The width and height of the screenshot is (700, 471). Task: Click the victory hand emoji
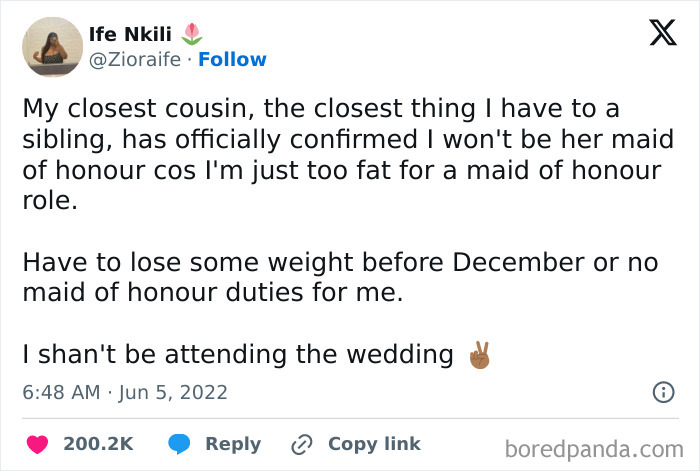click(480, 354)
